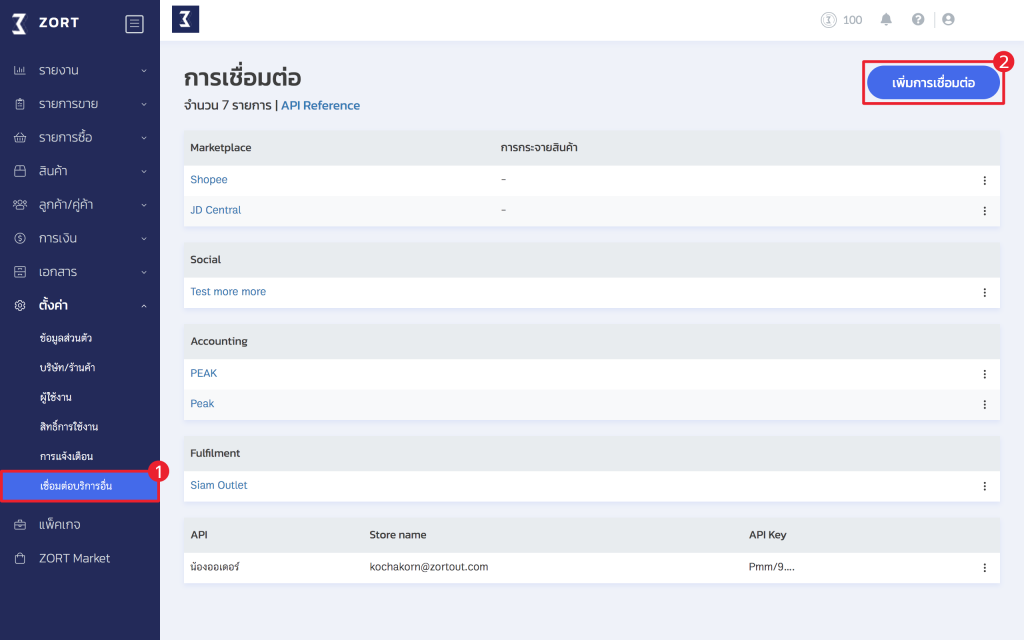
Task: Click the เอกสาร document icon
Action: (20, 272)
